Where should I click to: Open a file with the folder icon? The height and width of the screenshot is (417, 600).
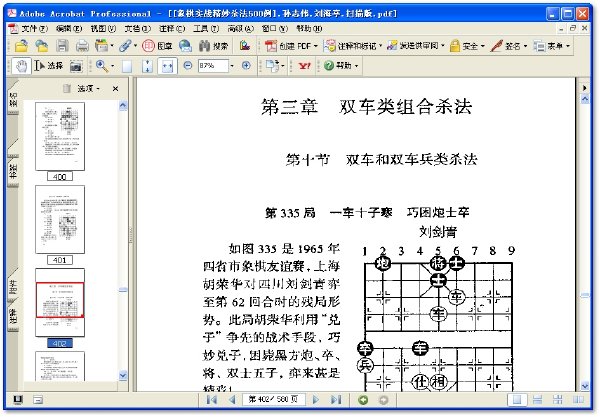[21, 46]
